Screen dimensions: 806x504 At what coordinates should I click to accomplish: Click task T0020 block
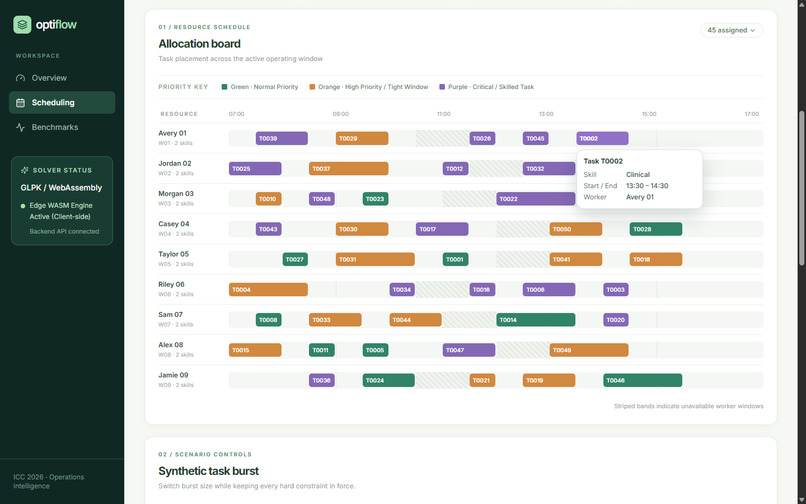pyautogui.click(x=616, y=320)
